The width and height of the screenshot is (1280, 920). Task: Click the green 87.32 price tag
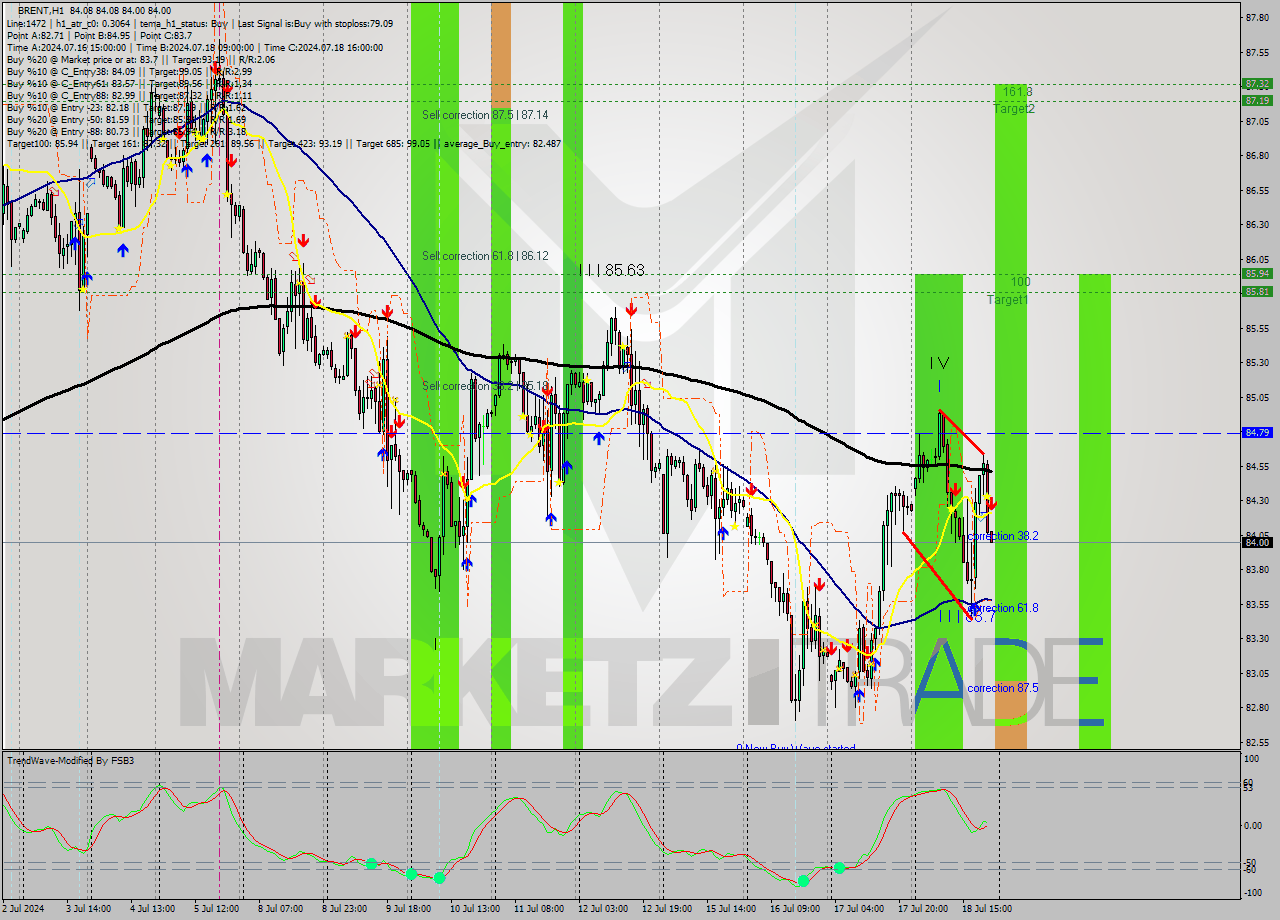pyautogui.click(x=1256, y=84)
